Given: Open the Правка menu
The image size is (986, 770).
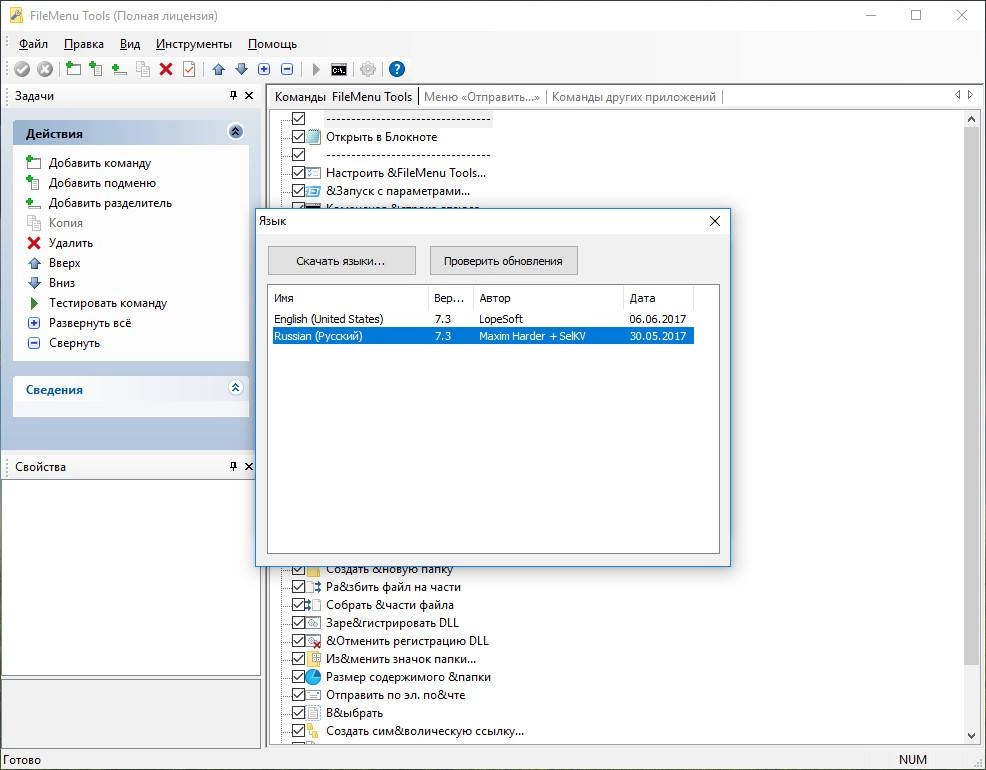Looking at the screenshot, I should [x=84, y=44].
